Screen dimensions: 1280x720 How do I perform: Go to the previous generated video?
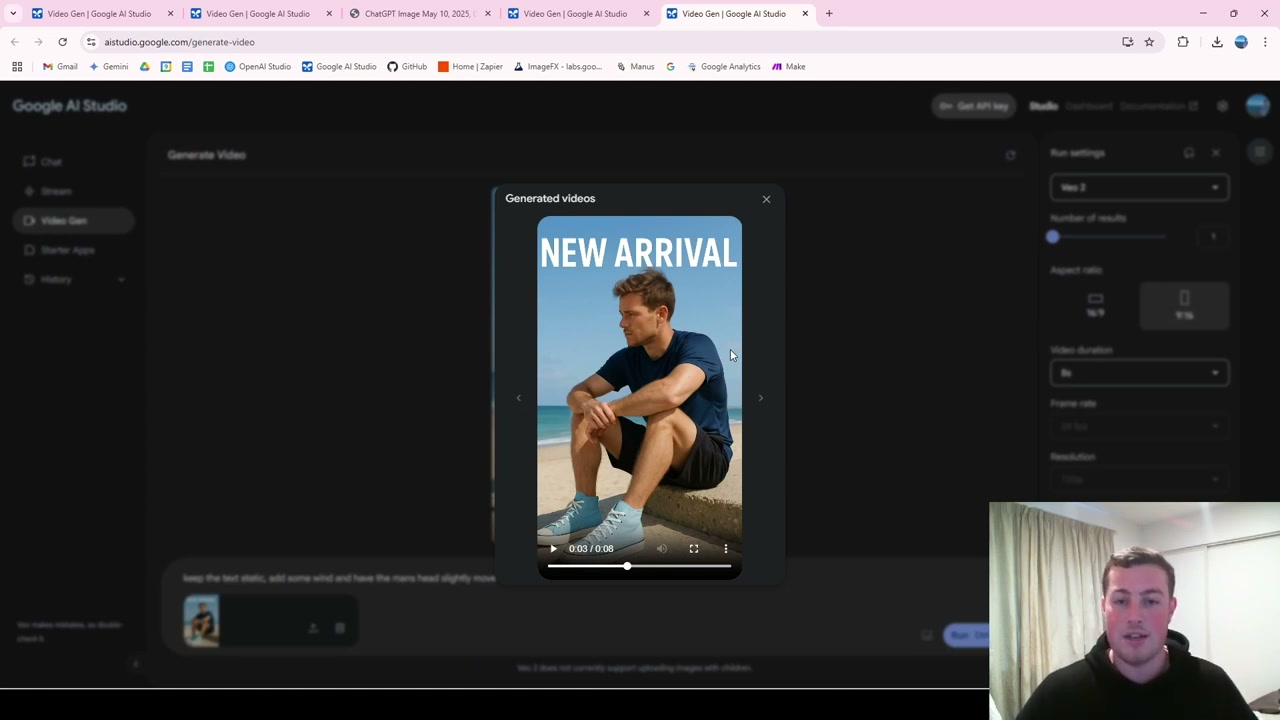click(518, 398)
